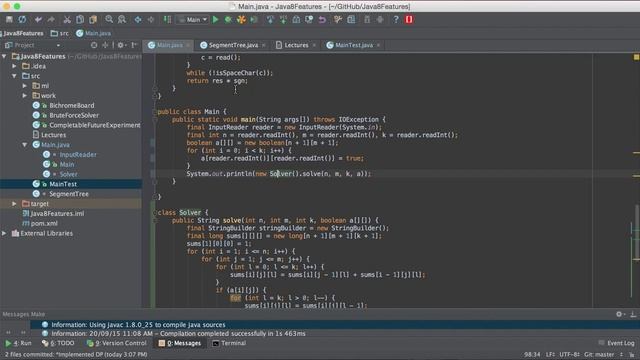Click the navigate Forward arrow icon

[151, 19]
